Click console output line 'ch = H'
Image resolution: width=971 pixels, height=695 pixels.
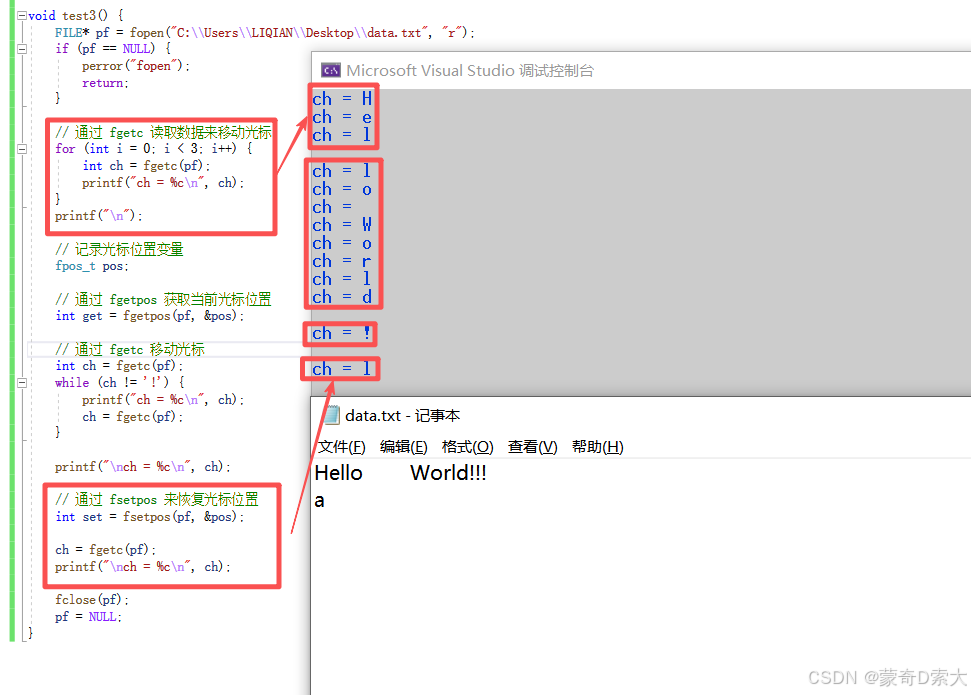point(342,99)
